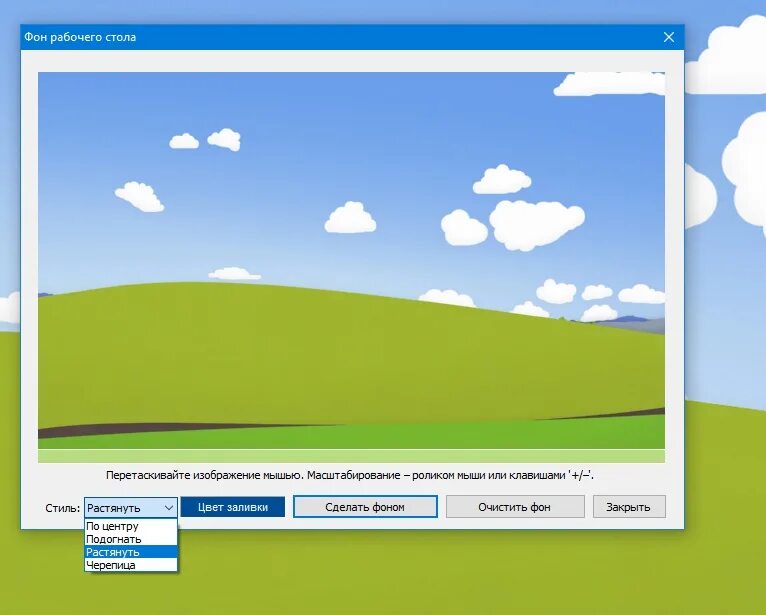Select 'Черепица' tile style option
This screenshot has width=766, height=615.
130,565
